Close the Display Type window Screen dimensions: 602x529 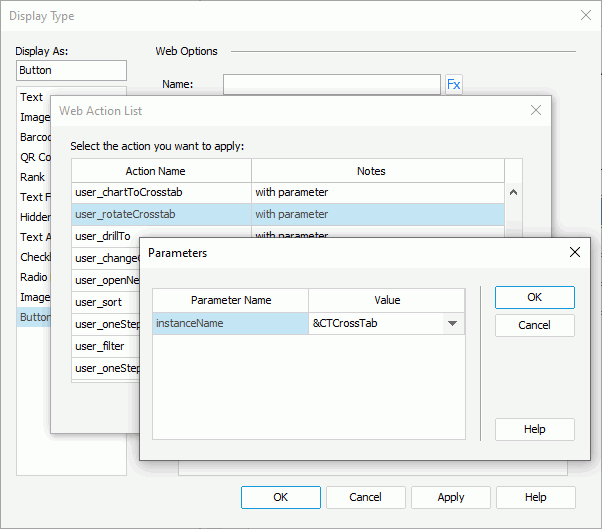coord(585,16)
